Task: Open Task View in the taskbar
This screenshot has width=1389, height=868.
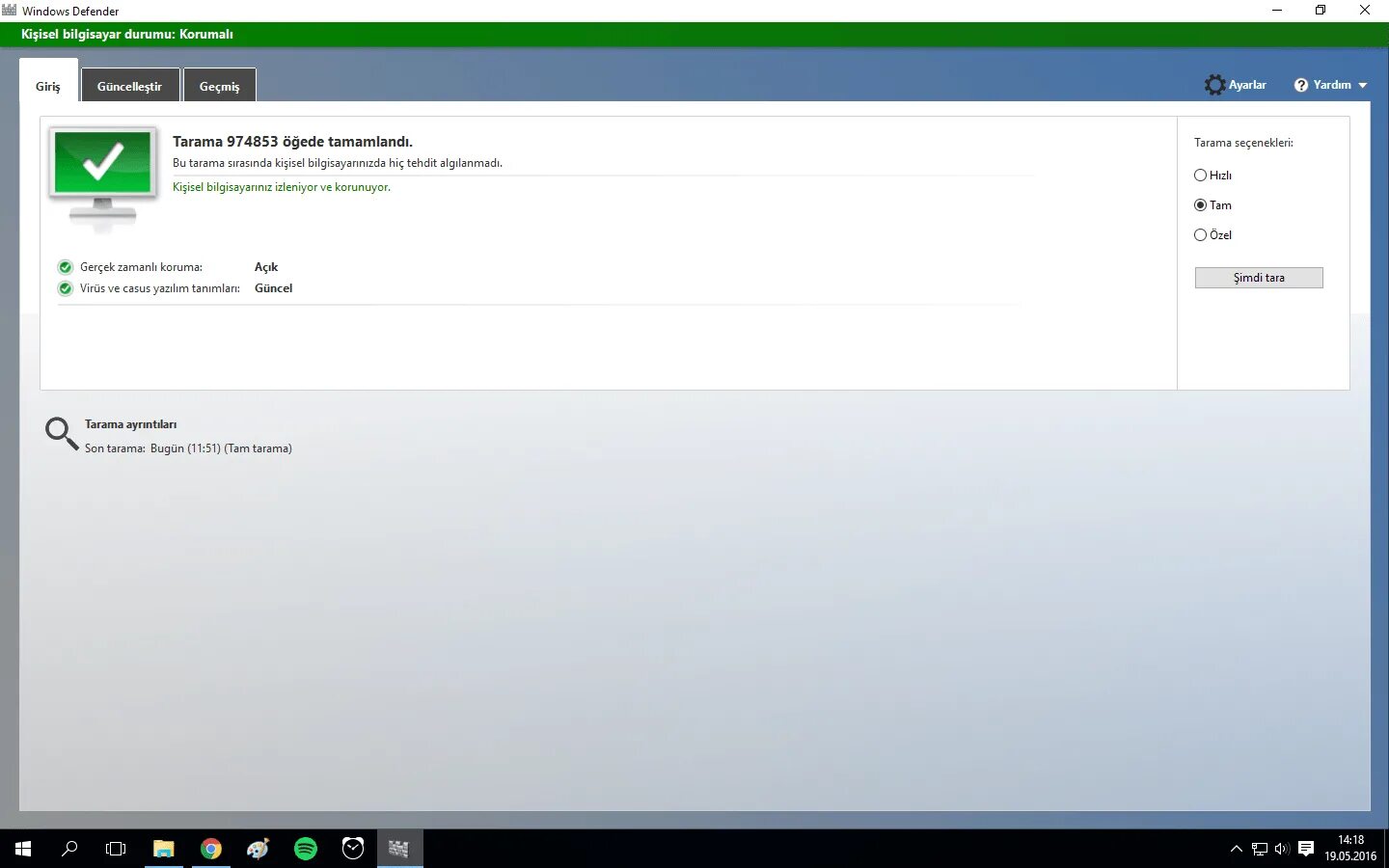Action: tap(116, 849)
